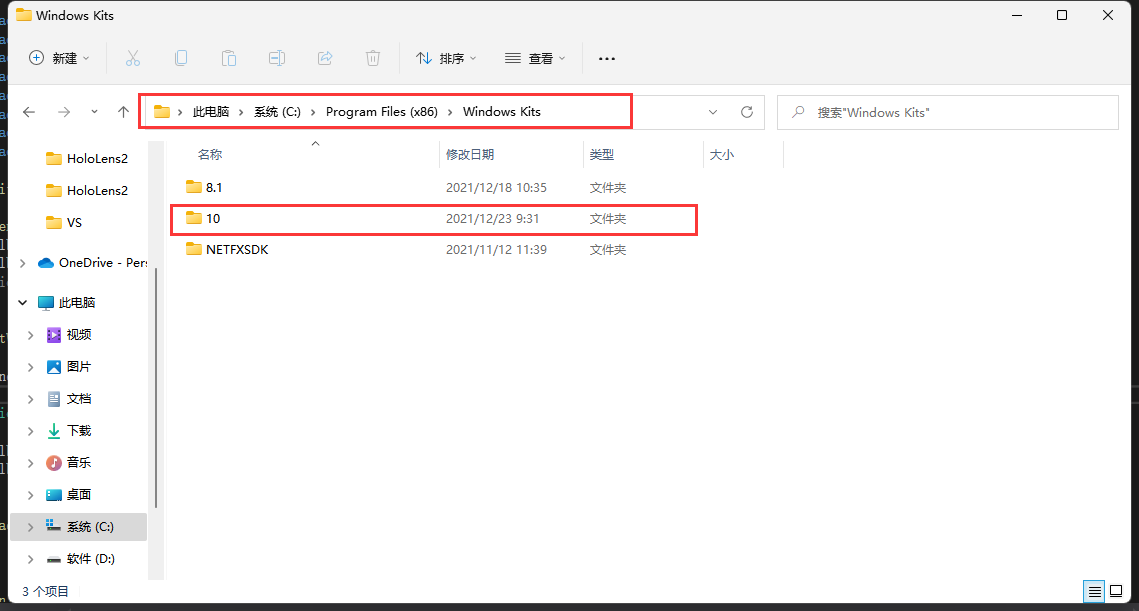Click 系统 (C:) breadcrumb in address bar
1139x611 pixels.
(x=277, y=112)
